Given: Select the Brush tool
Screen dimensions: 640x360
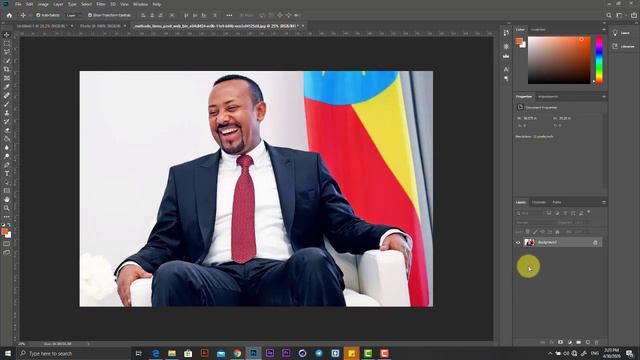Looking at the screenshot, I should click(x=7, y=104).
